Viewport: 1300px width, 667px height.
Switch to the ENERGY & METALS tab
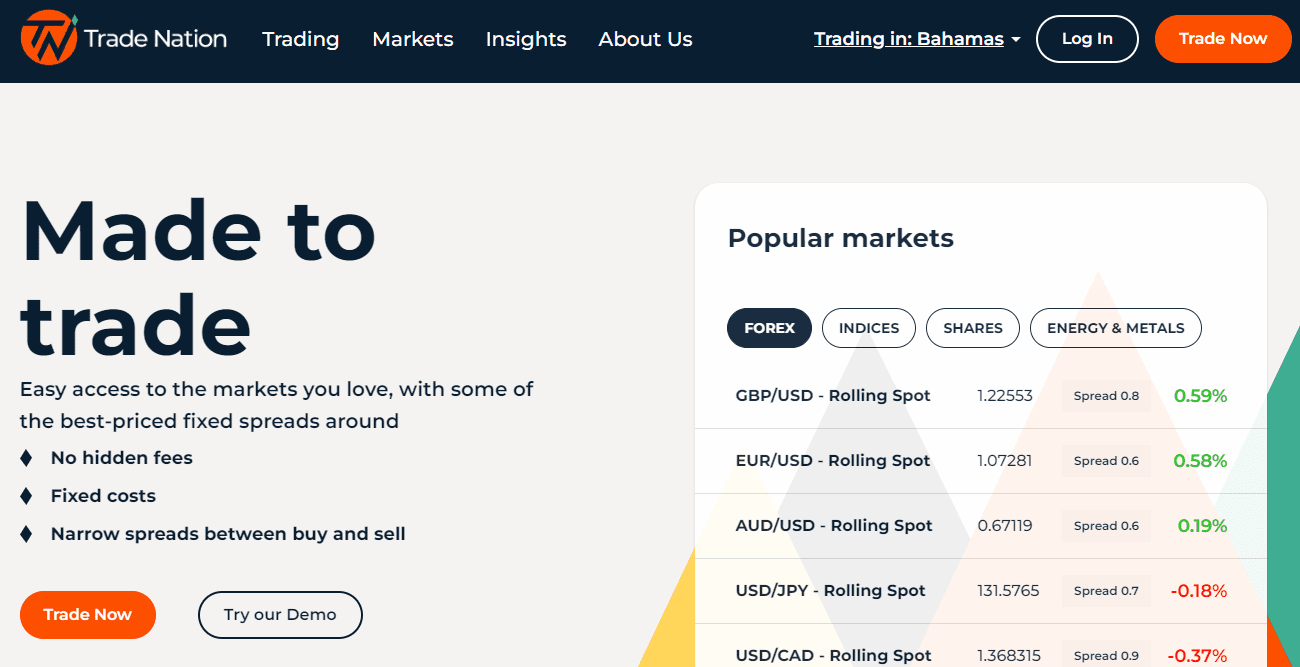pyautogui.click(x=1116, y=328)
